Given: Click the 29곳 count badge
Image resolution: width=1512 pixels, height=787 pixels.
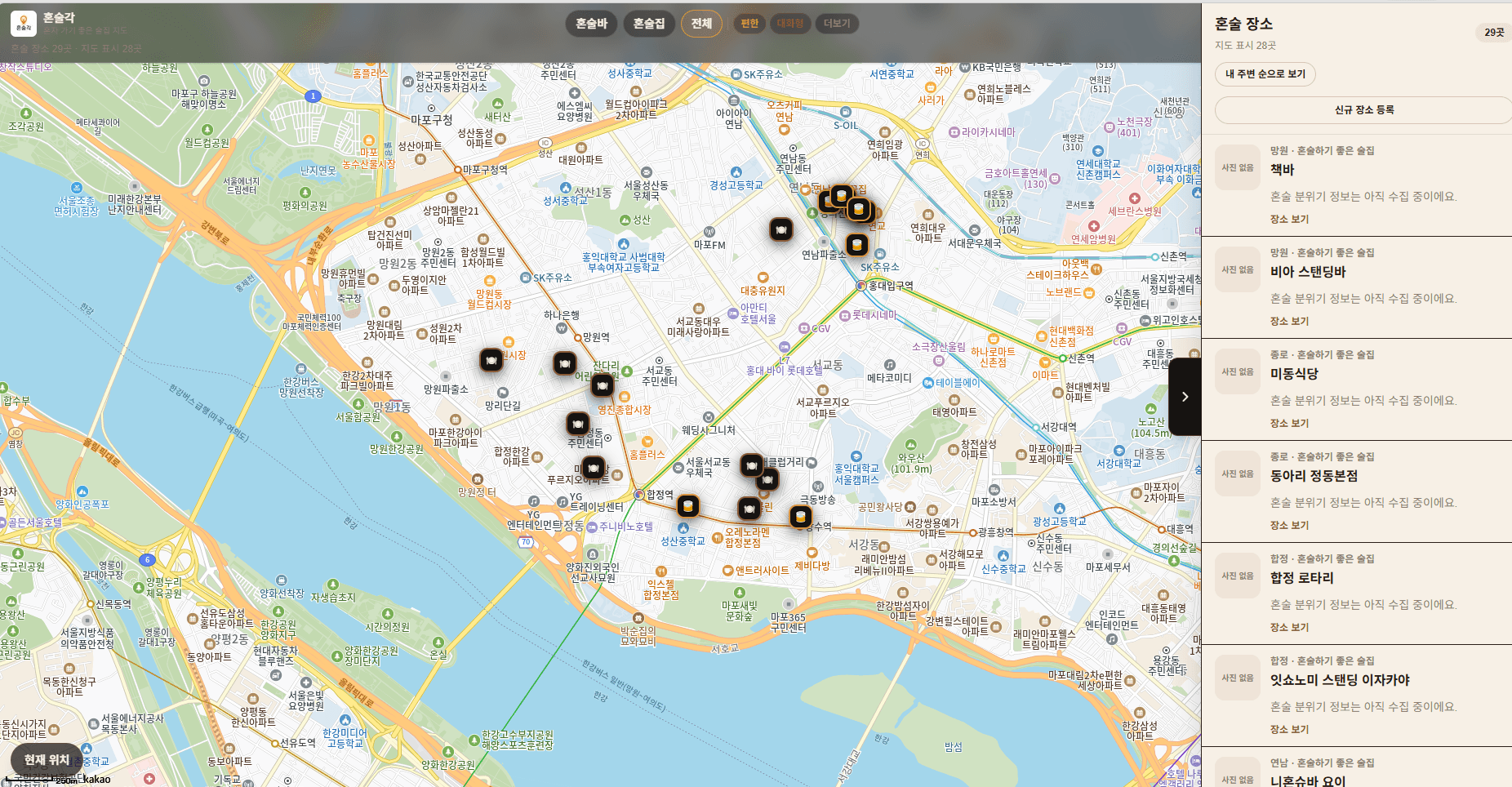Looking at the screenshot, I should click(x=1494, y=33).
